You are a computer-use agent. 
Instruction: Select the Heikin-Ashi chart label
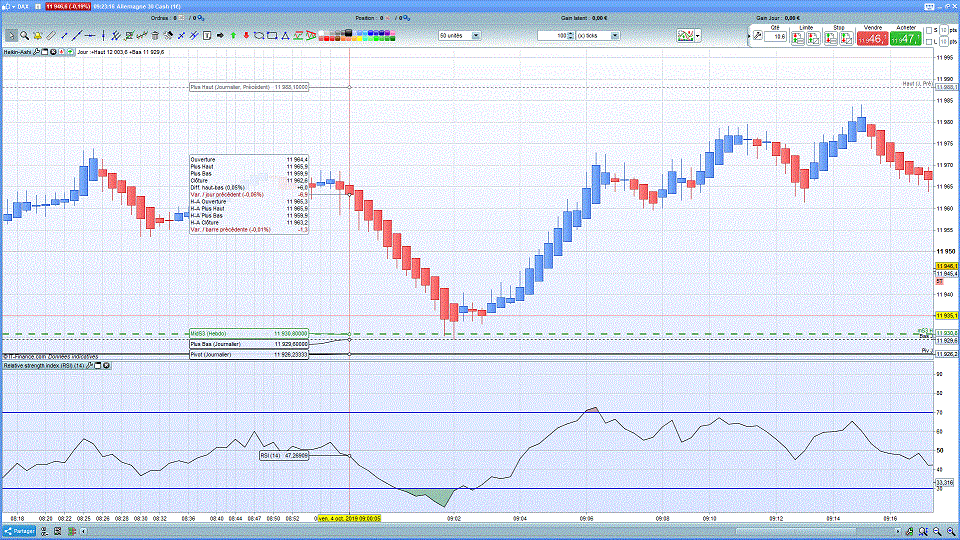pyautogui.click(x=17, y=52)
